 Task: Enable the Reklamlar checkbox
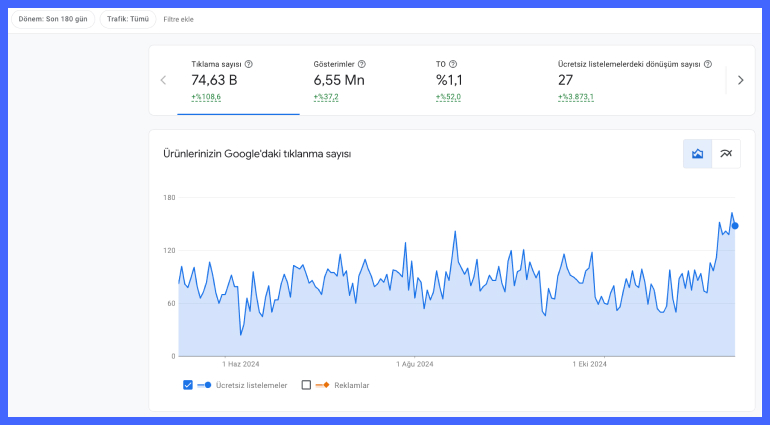coord(306,385)
